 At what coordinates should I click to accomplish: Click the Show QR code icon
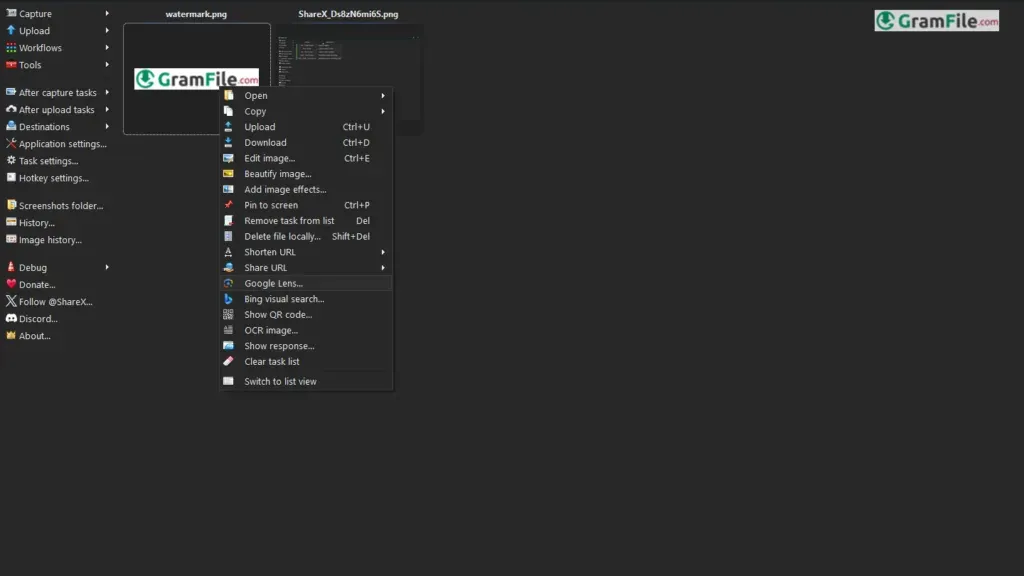228,314
